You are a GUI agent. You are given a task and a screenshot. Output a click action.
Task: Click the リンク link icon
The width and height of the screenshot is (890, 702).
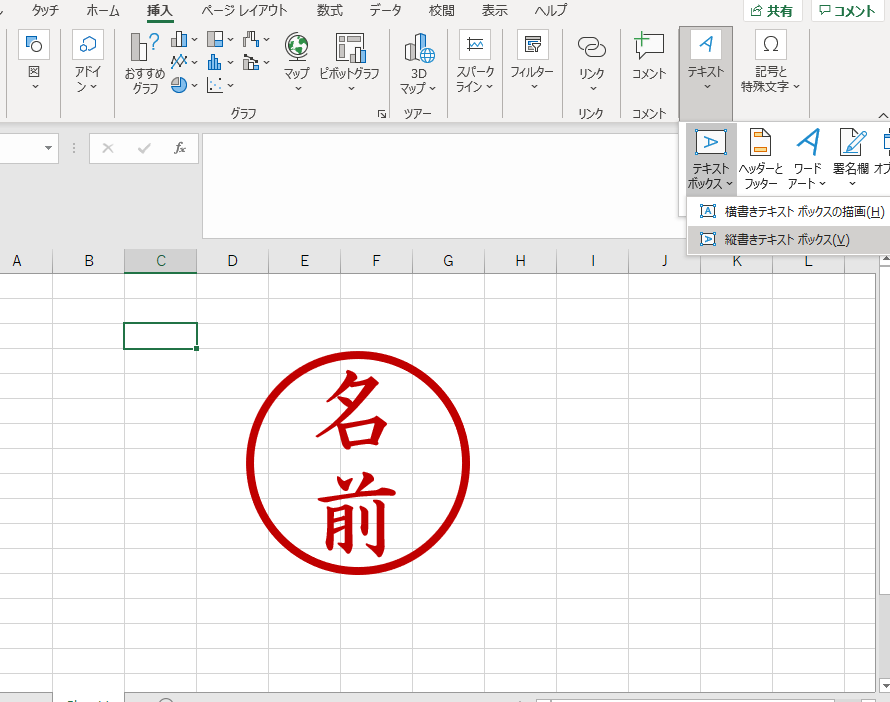(591, 47)
